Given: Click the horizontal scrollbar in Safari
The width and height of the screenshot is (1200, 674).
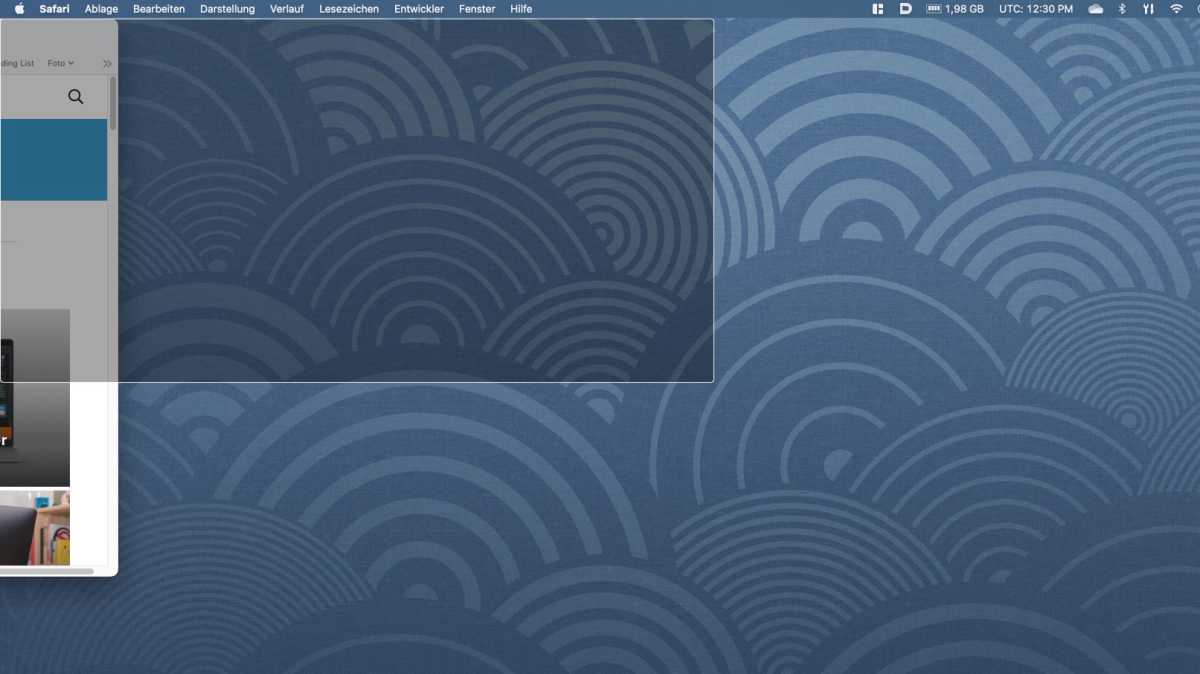Looking at the screenshot, I should (47, 571).
